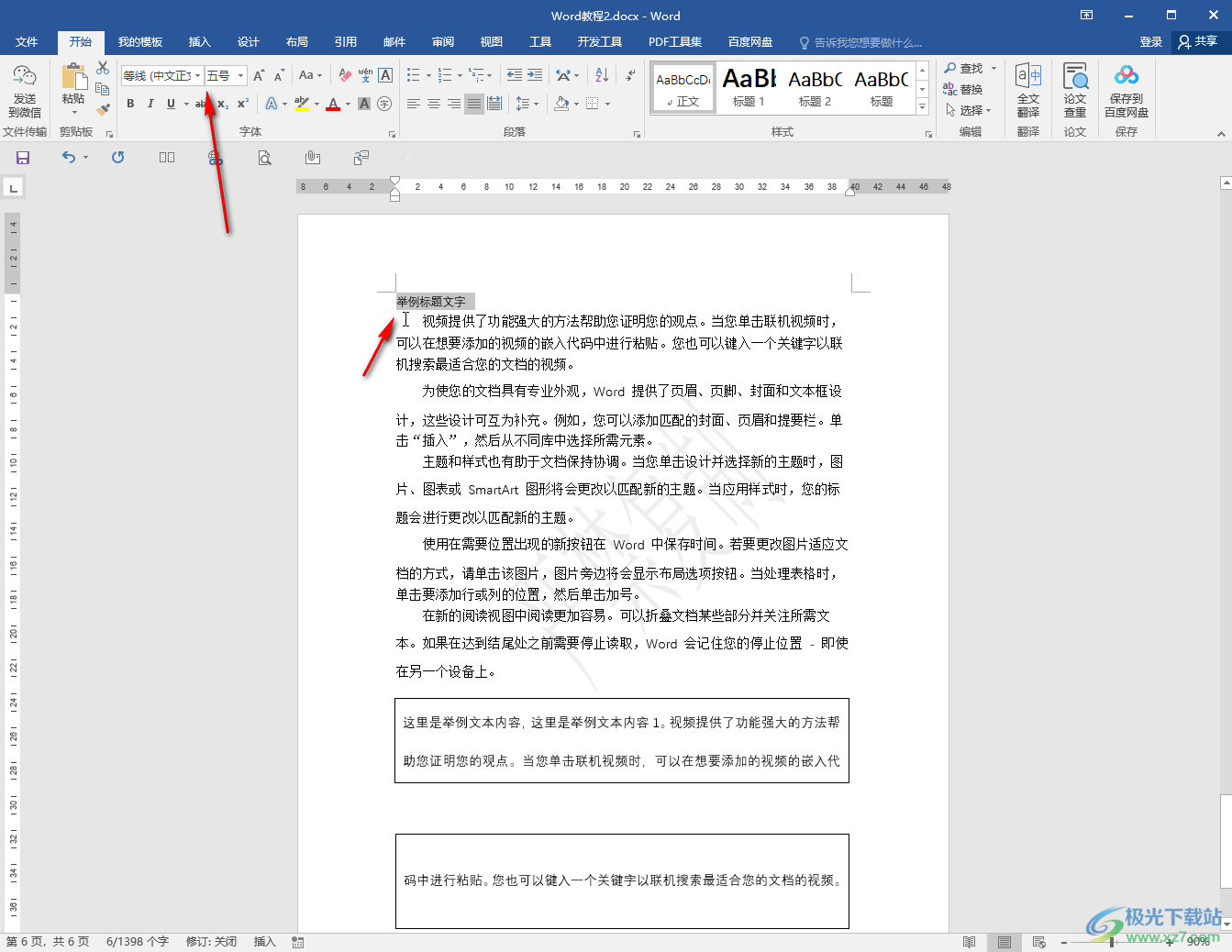This screenshot has width=1232, height=952.
Task: Expand the Change Case (Aa) menu
Action: (312, 75)
